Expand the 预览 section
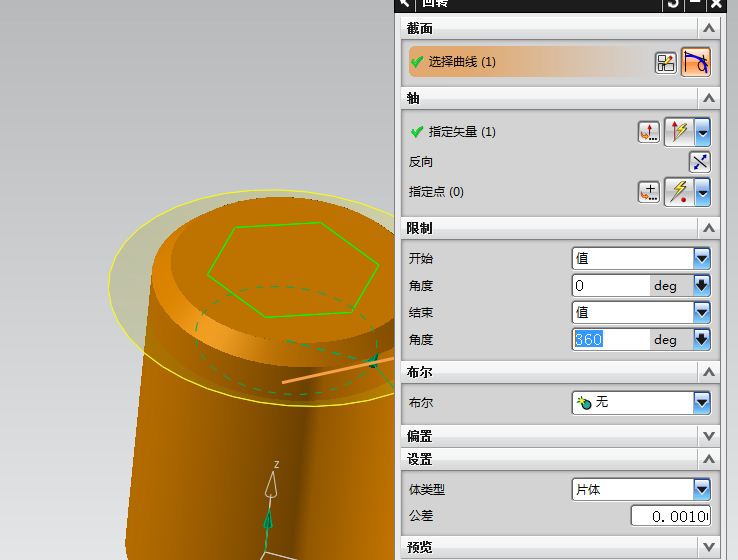Image resolution: width=738 pixels, height=560 pixels. (709, 547)
